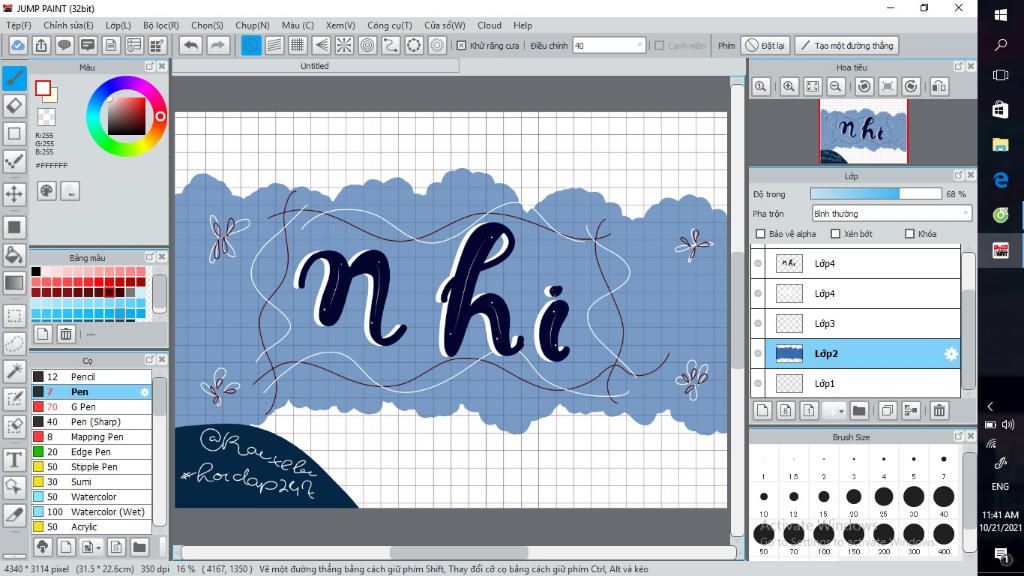Image resolution: width=1024 pixels, height=576 pixels.
Task: Select the Magic Wand tool
Action: point(14,370)
